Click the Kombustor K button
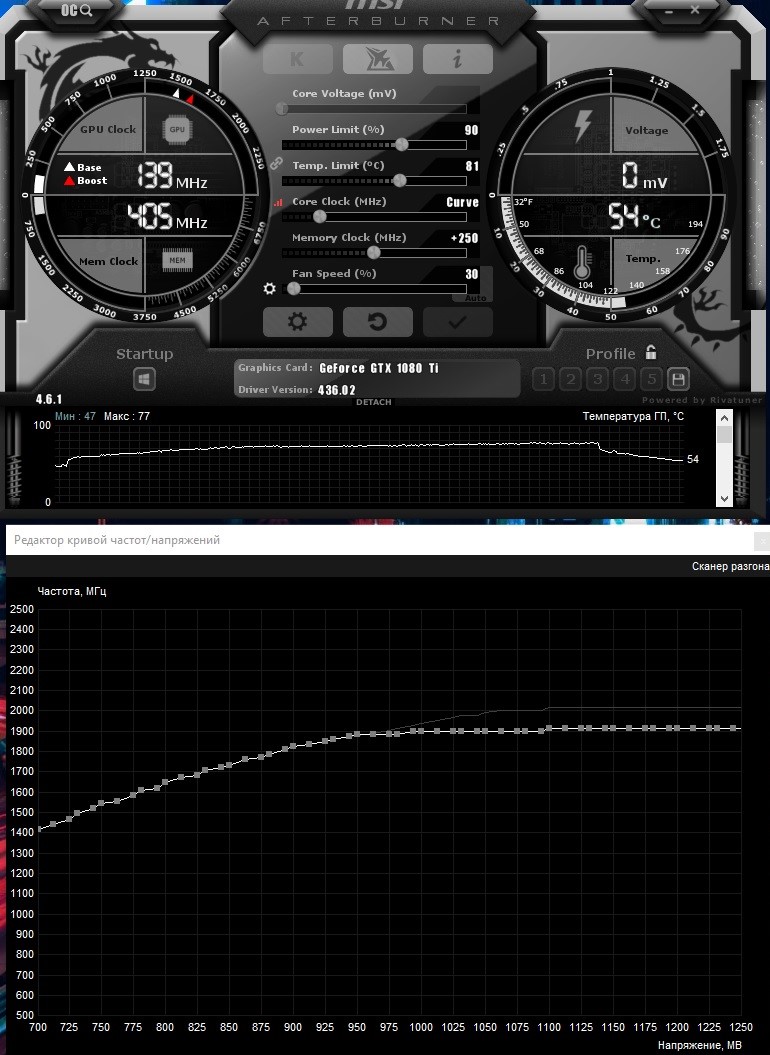Viewport: 770px width, 1055px height. coord(298,59)
